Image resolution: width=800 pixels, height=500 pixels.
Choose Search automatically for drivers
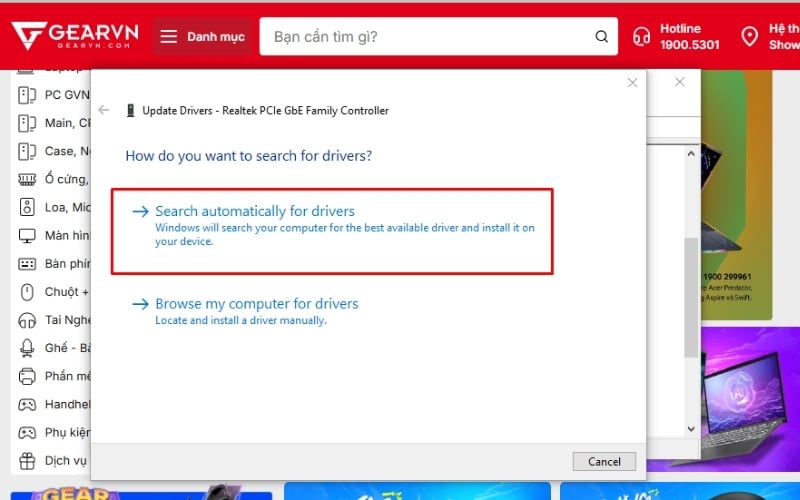tap(332, 231)
